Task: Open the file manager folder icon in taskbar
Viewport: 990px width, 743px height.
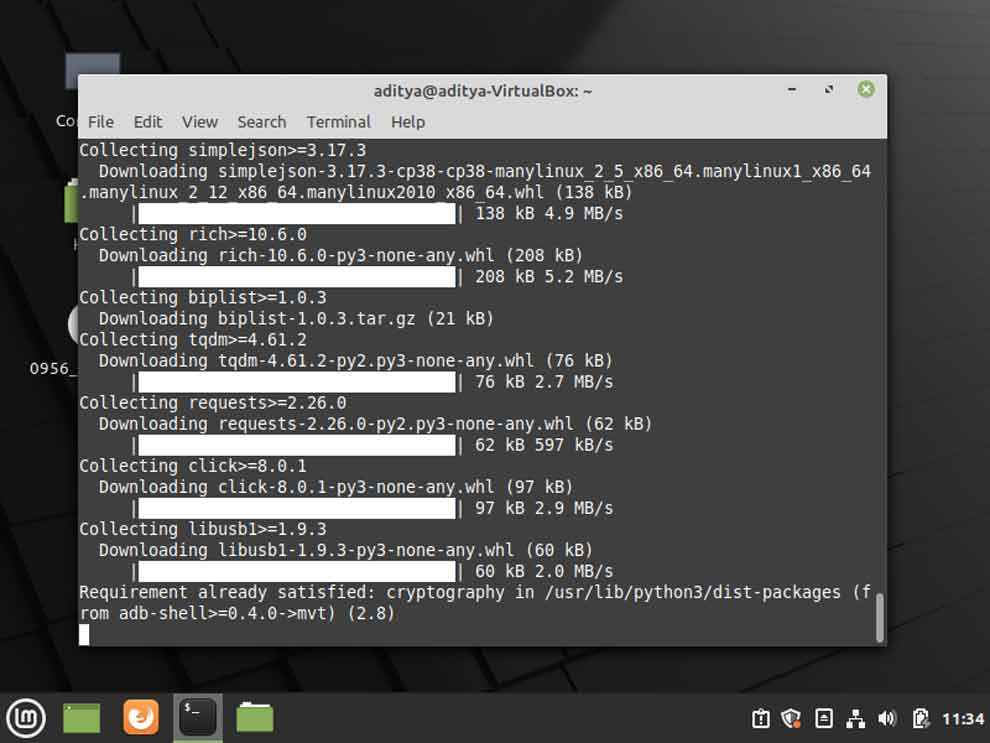Action: (255, 718)
